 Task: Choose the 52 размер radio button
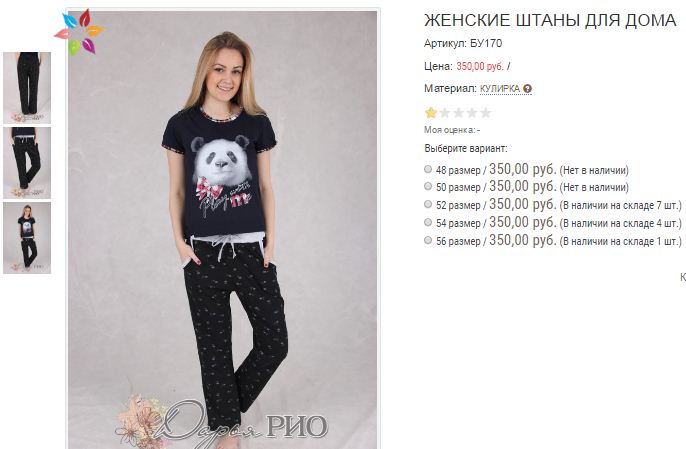(x=428, y=204)
